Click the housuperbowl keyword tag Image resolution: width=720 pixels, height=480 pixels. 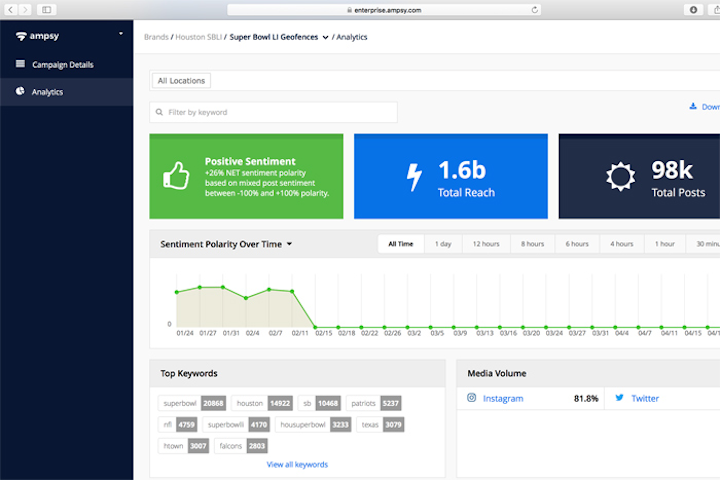(313, 424)
